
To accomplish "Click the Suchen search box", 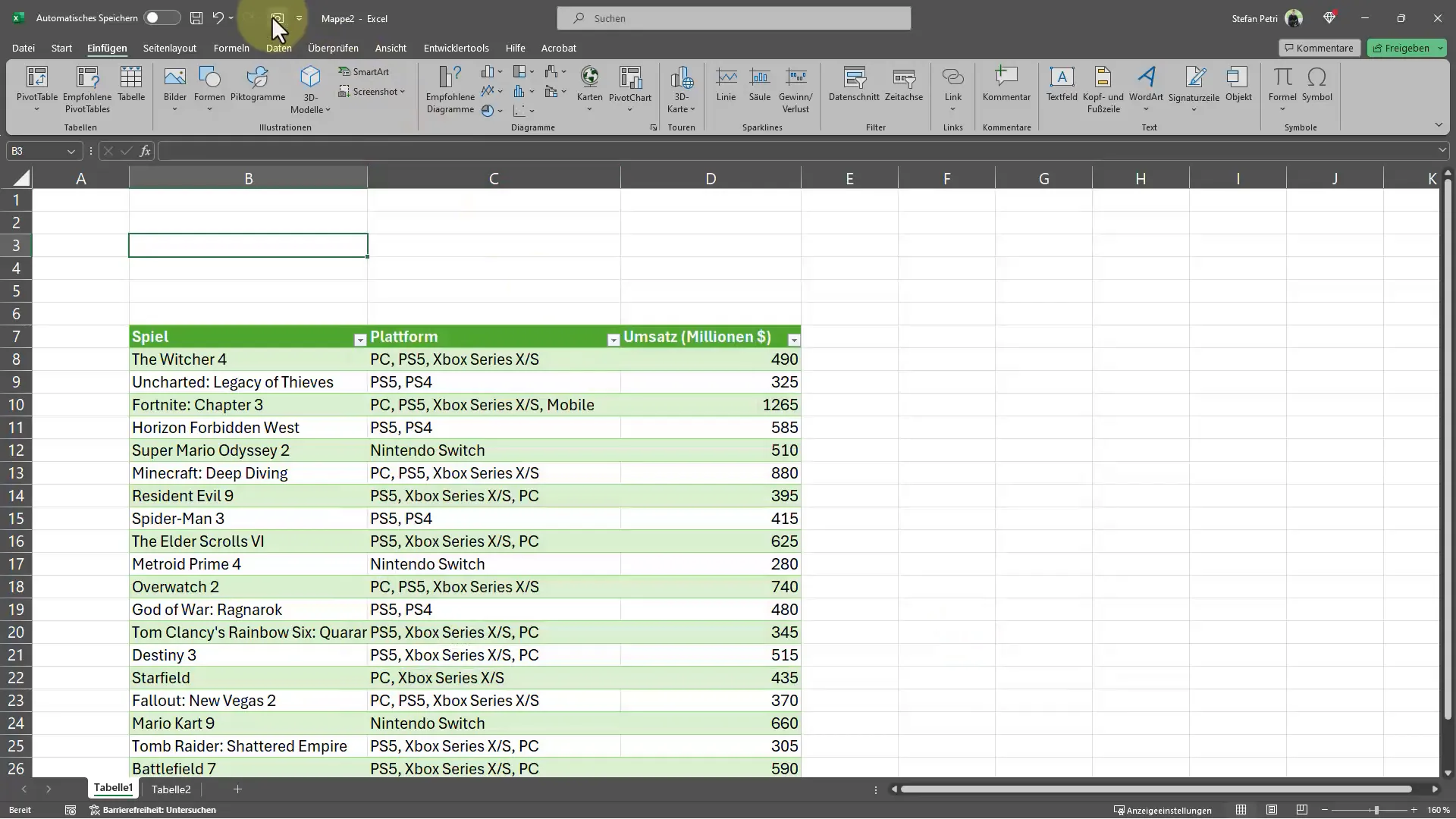I will coord(733,18).
